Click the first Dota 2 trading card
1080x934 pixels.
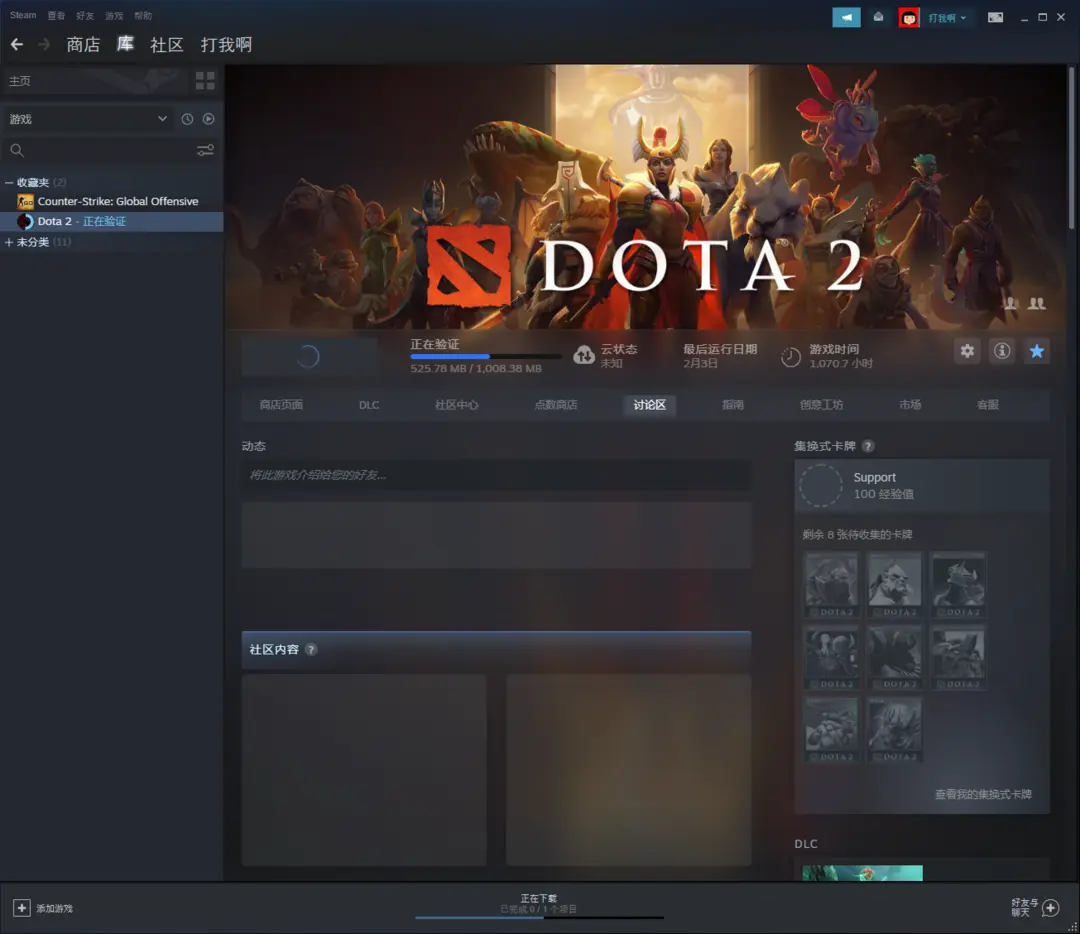[831, 584]
